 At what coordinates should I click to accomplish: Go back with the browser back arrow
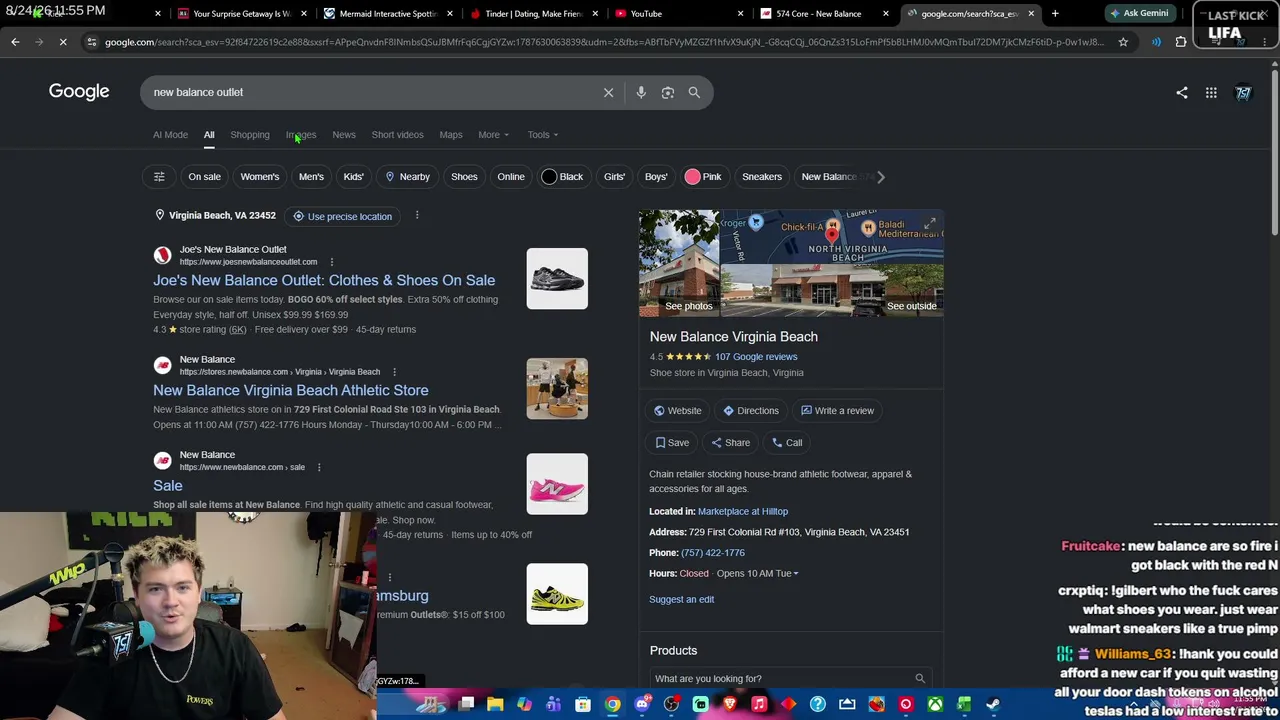(15, 42)
